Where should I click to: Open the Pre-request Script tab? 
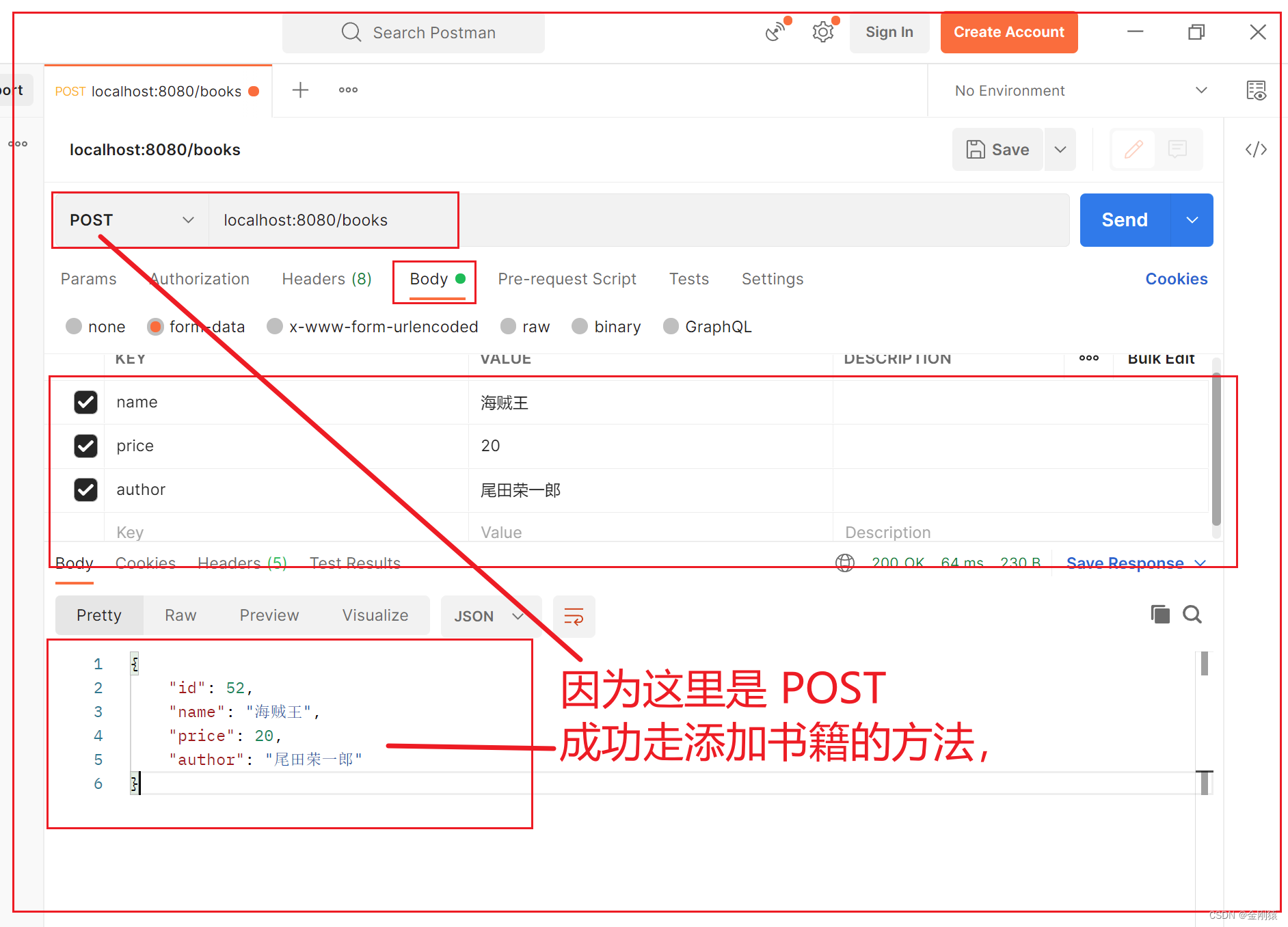pos(567,279)
